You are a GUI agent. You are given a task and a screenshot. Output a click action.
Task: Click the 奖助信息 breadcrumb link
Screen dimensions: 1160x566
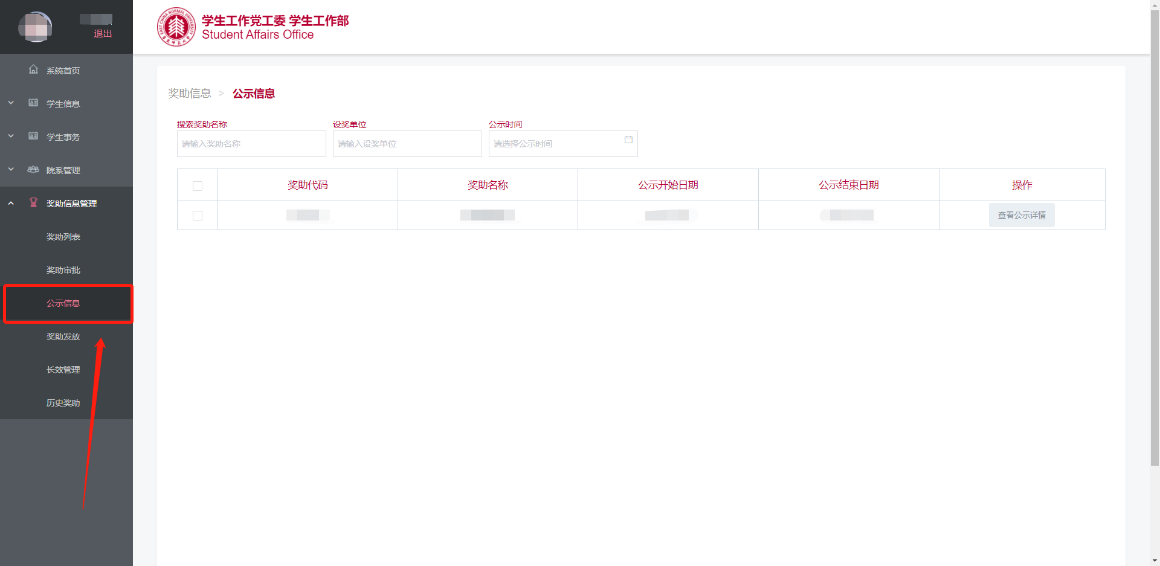tap(189, 93)
